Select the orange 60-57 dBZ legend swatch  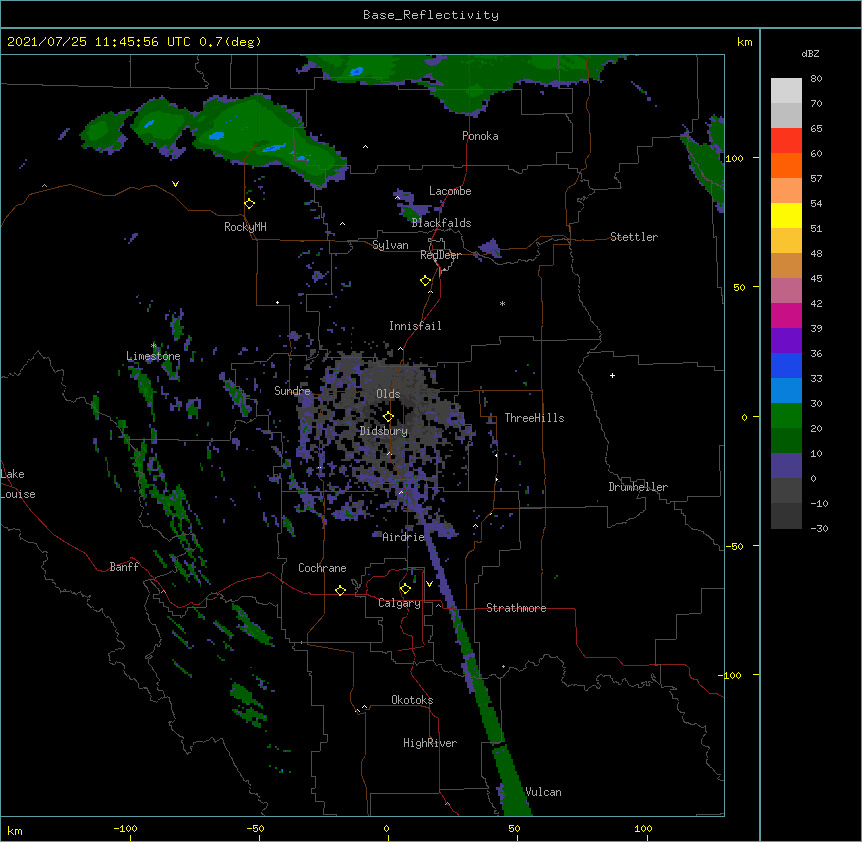[786, 165]
